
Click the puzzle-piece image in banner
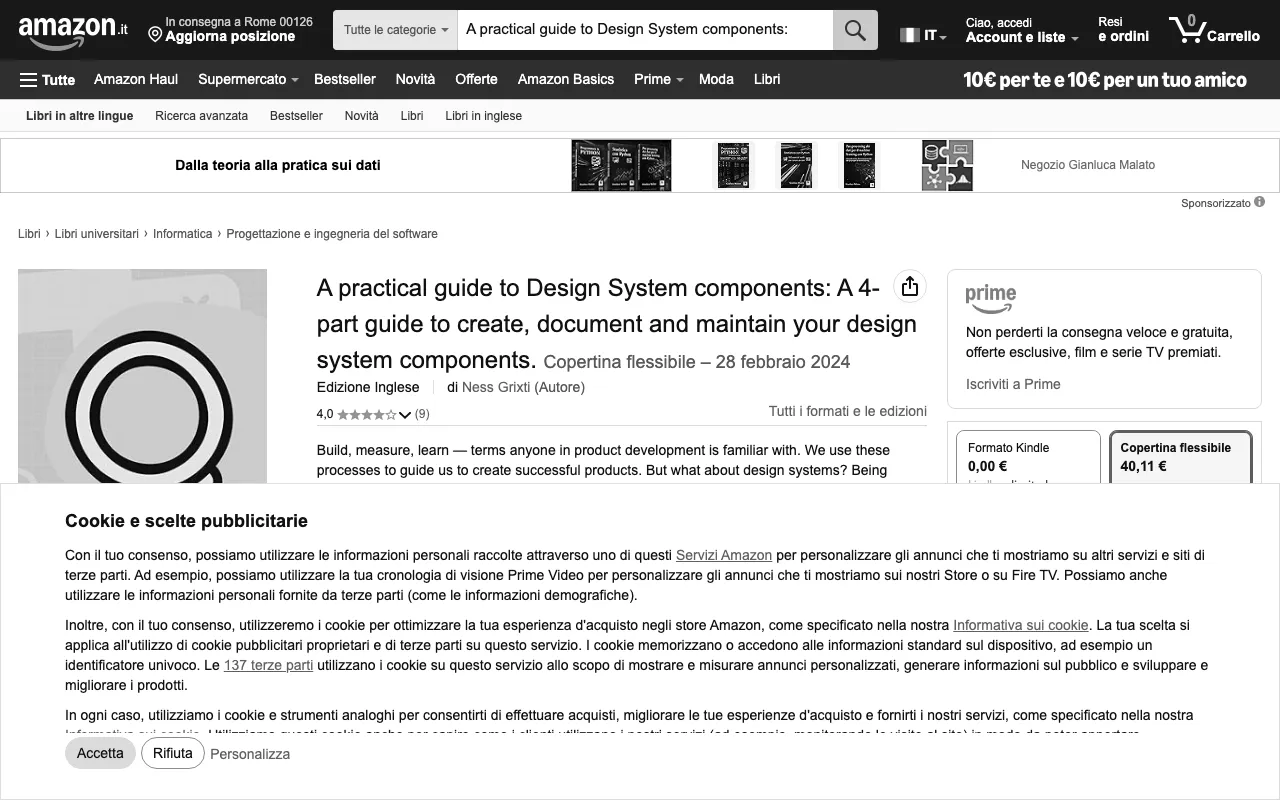point(947,165)
